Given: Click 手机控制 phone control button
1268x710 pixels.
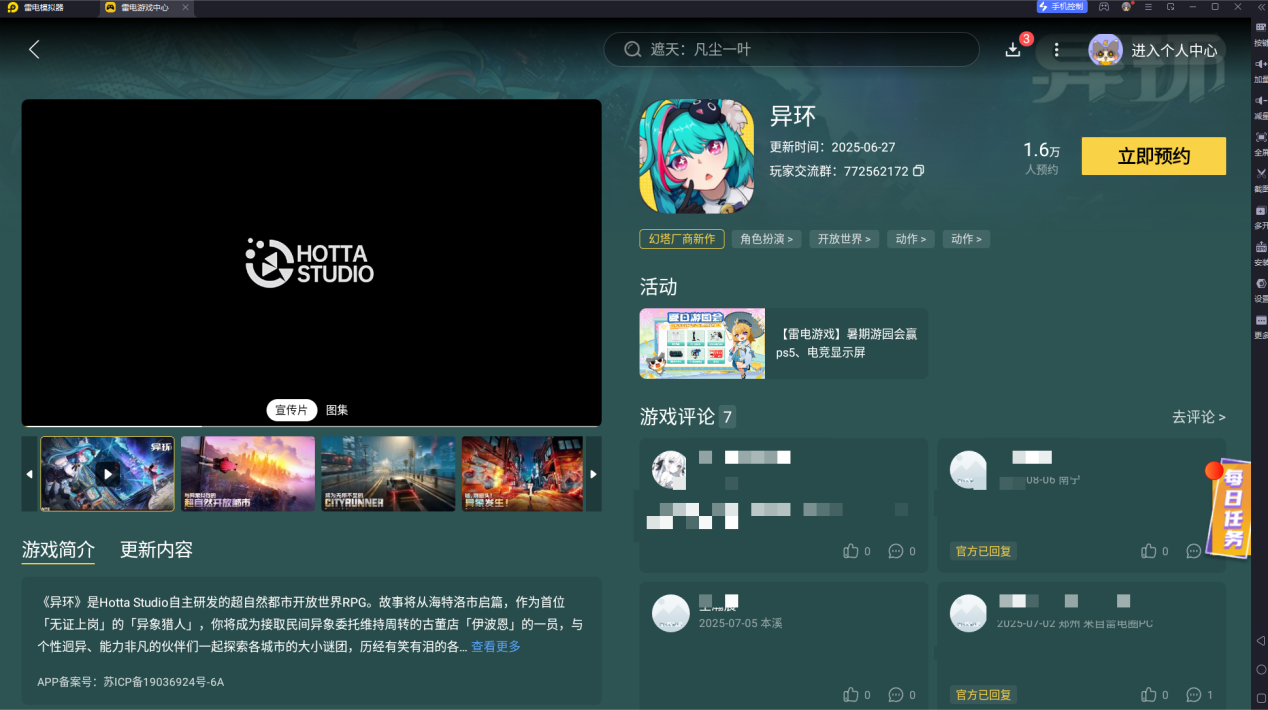Looking at the screenshot, I should (x=1062, y=7).
